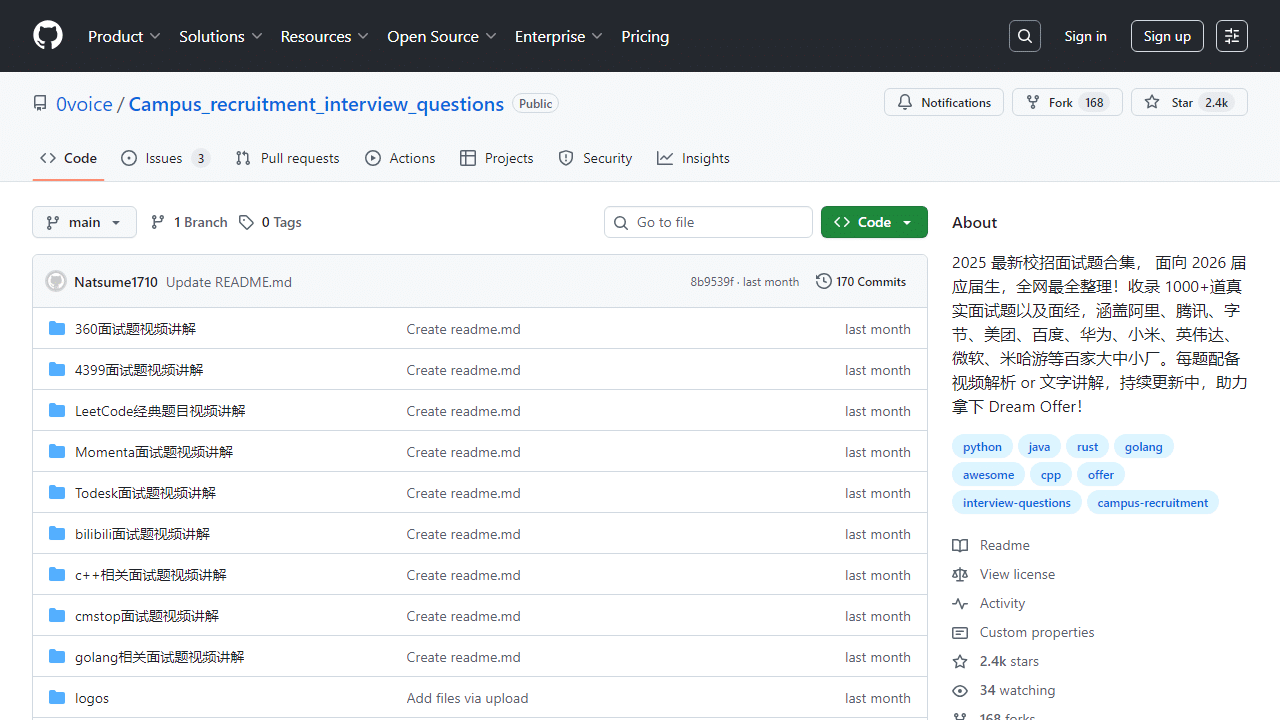
Task: Click folder icon of 4399面试题视频讲解
Action: click(x=57, y=370)
